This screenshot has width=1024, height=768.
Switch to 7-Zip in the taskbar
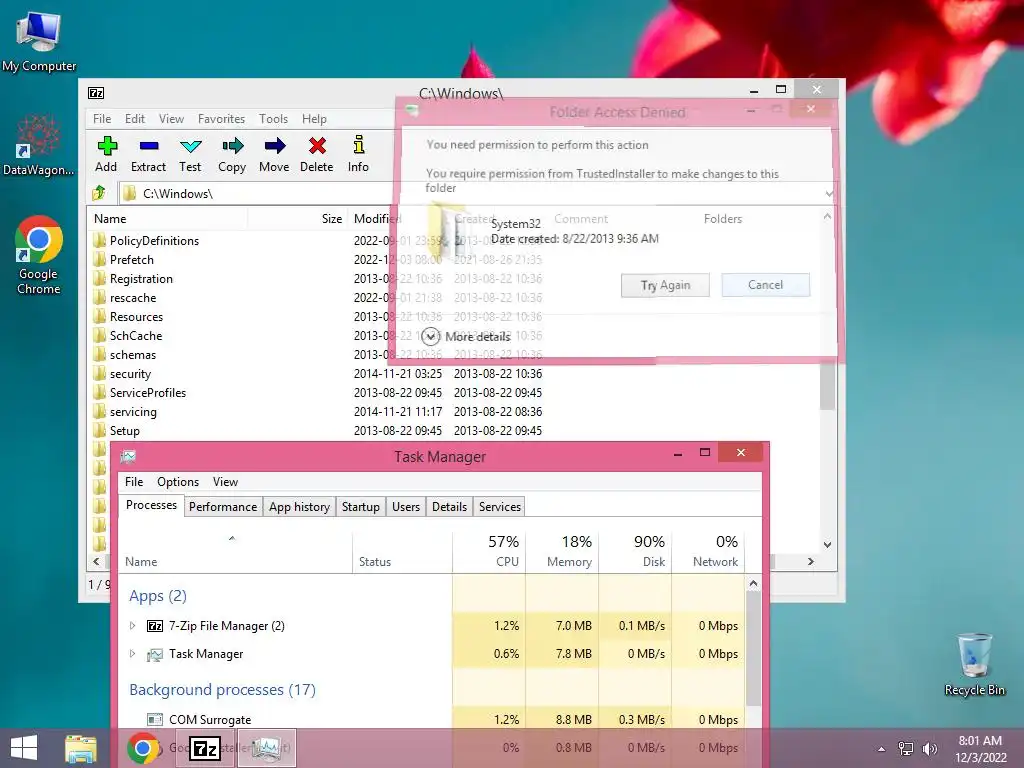(x=204, y=748)
